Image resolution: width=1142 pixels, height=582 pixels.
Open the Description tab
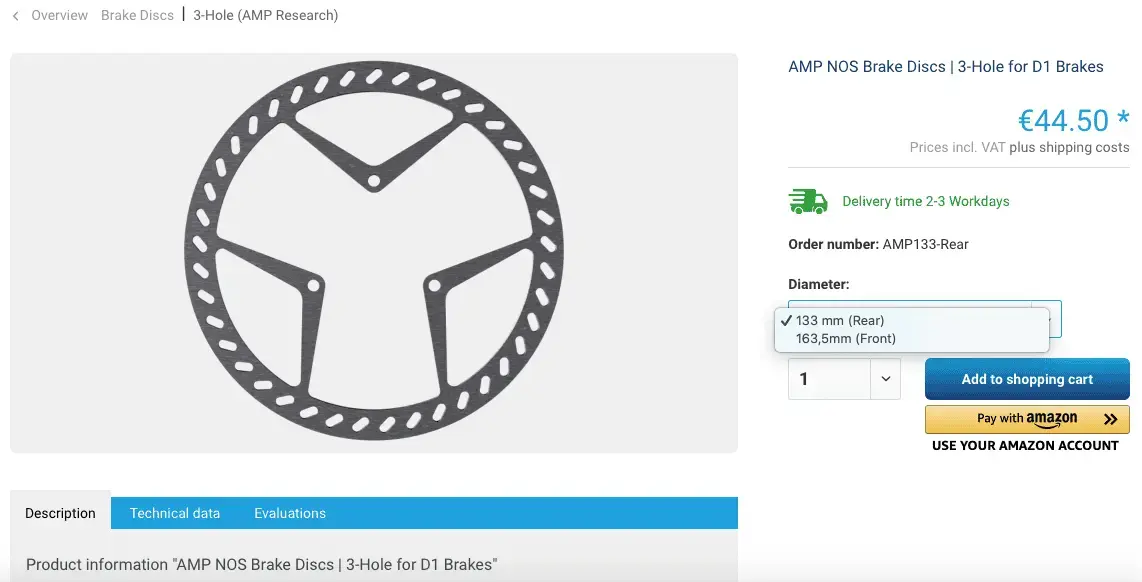click(x=60, y=513)
